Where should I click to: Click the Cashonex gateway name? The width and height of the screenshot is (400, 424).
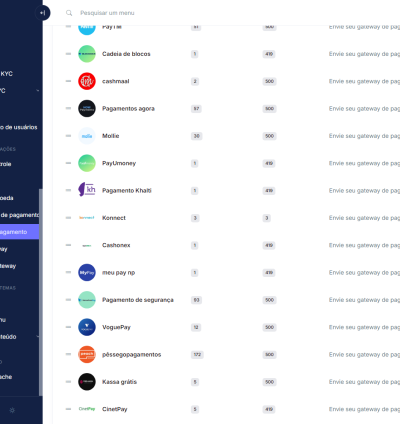click(116, 245)
